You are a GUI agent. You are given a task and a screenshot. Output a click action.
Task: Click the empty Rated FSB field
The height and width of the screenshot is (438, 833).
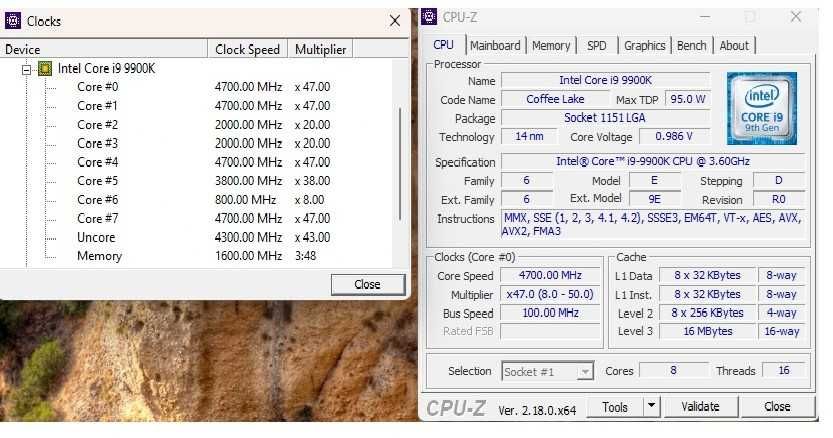(550, 331)
